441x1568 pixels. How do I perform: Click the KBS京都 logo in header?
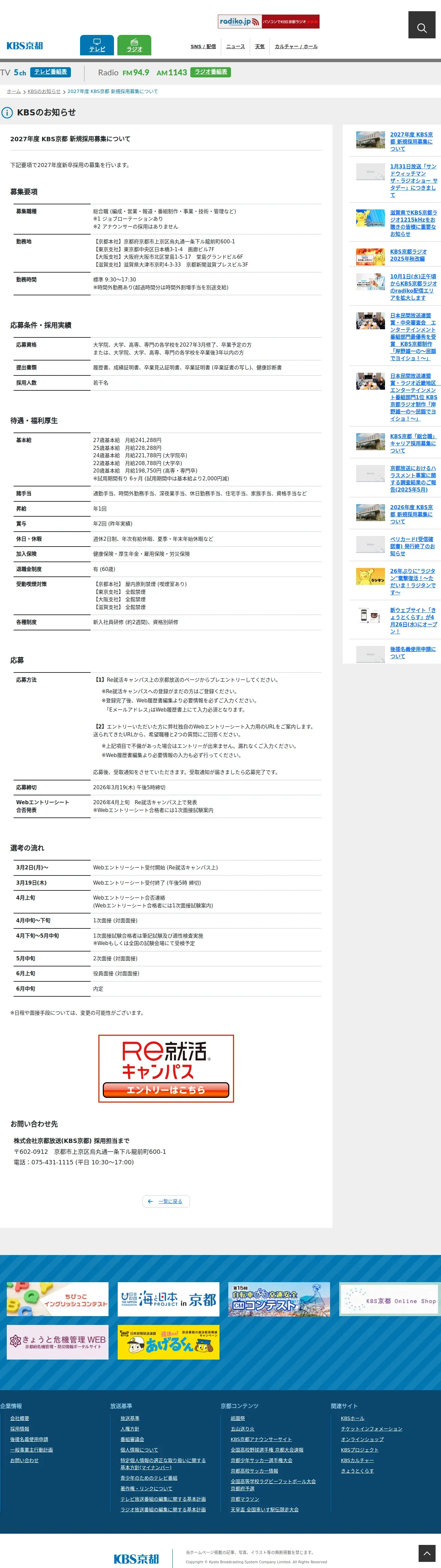[25, 45]
